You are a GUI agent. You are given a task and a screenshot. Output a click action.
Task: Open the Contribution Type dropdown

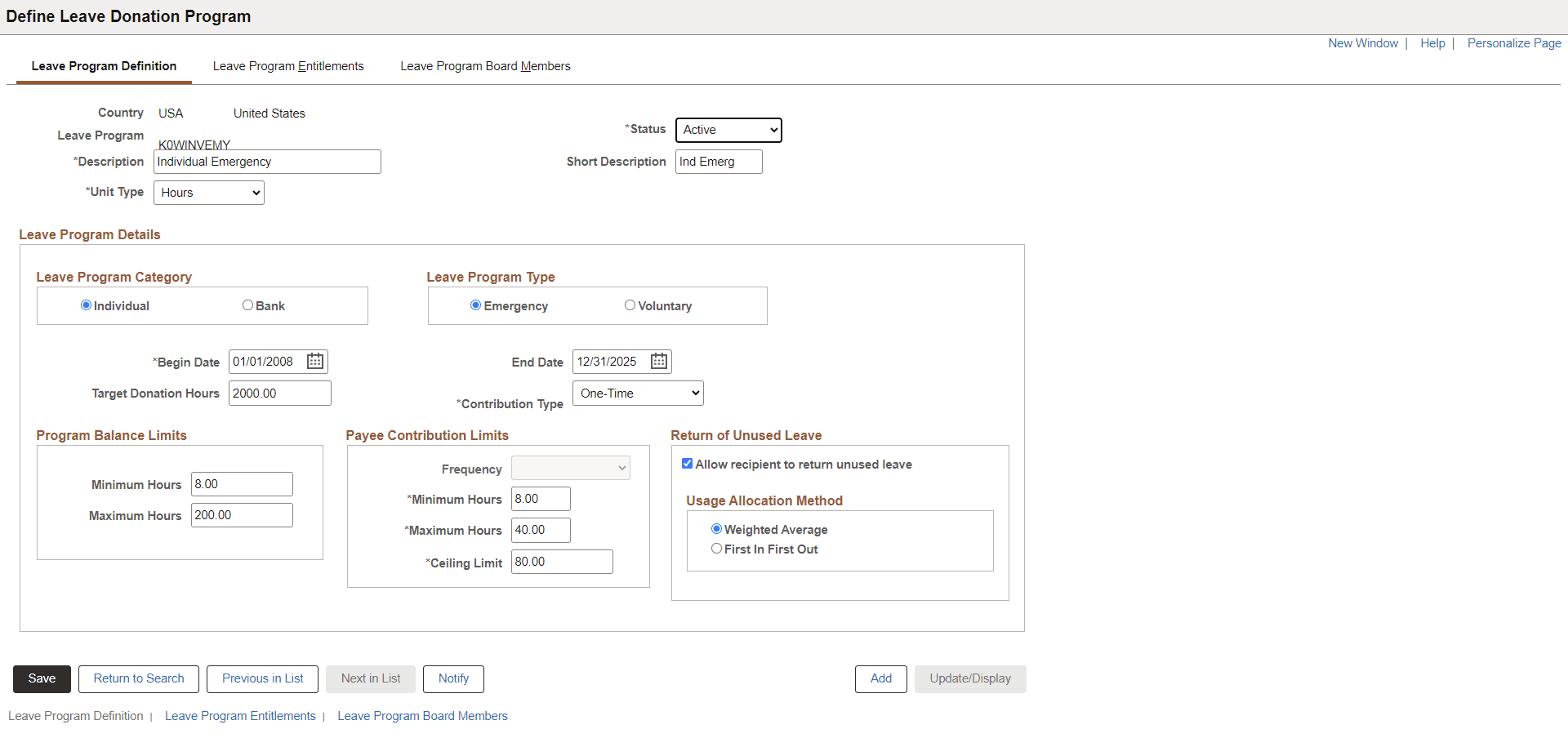[637, 393]
